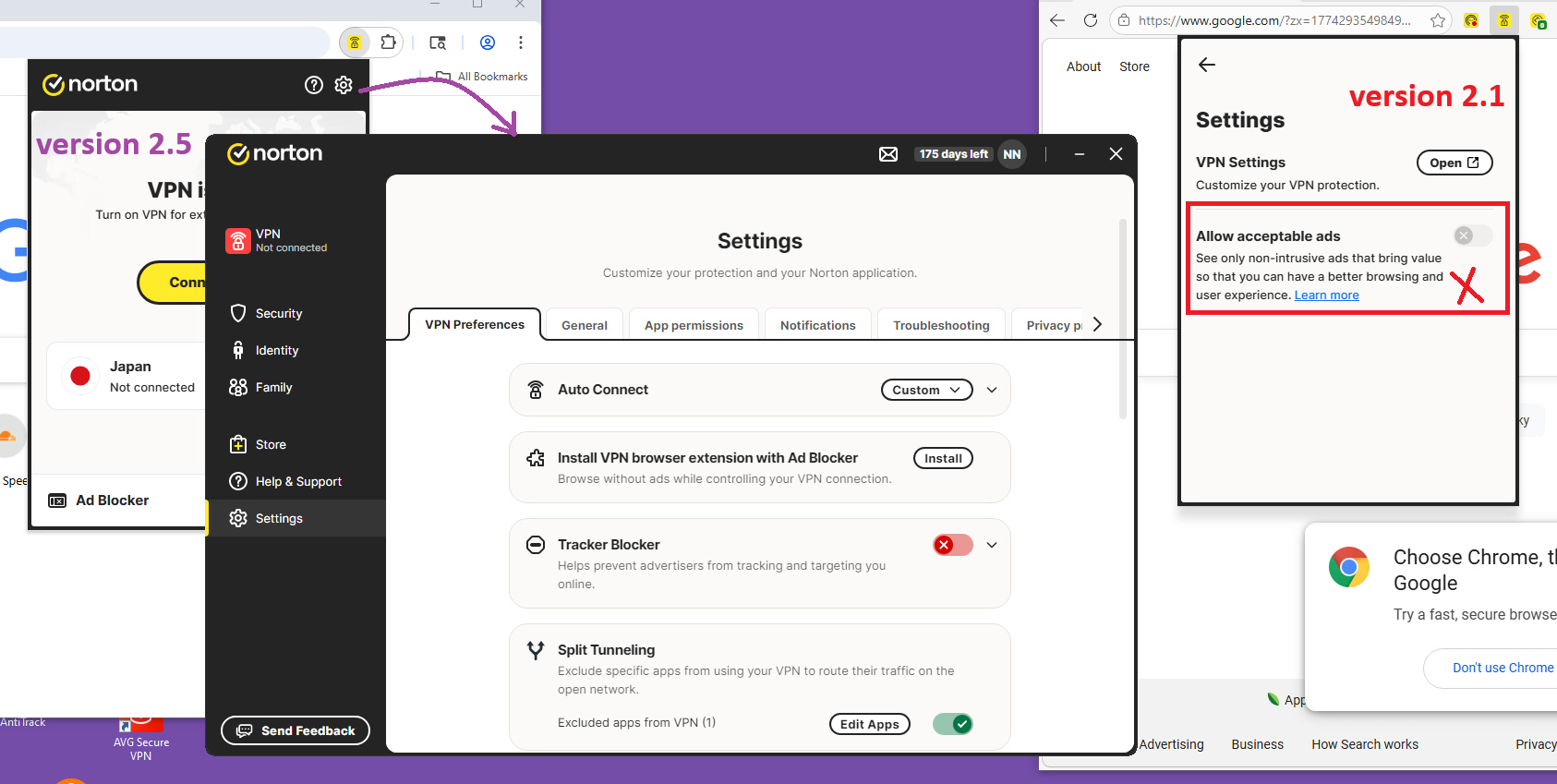Viewport: 1557px width, 784px height.
Task: Open the envelope messages icon in Norton app
Action: [888, 154]
